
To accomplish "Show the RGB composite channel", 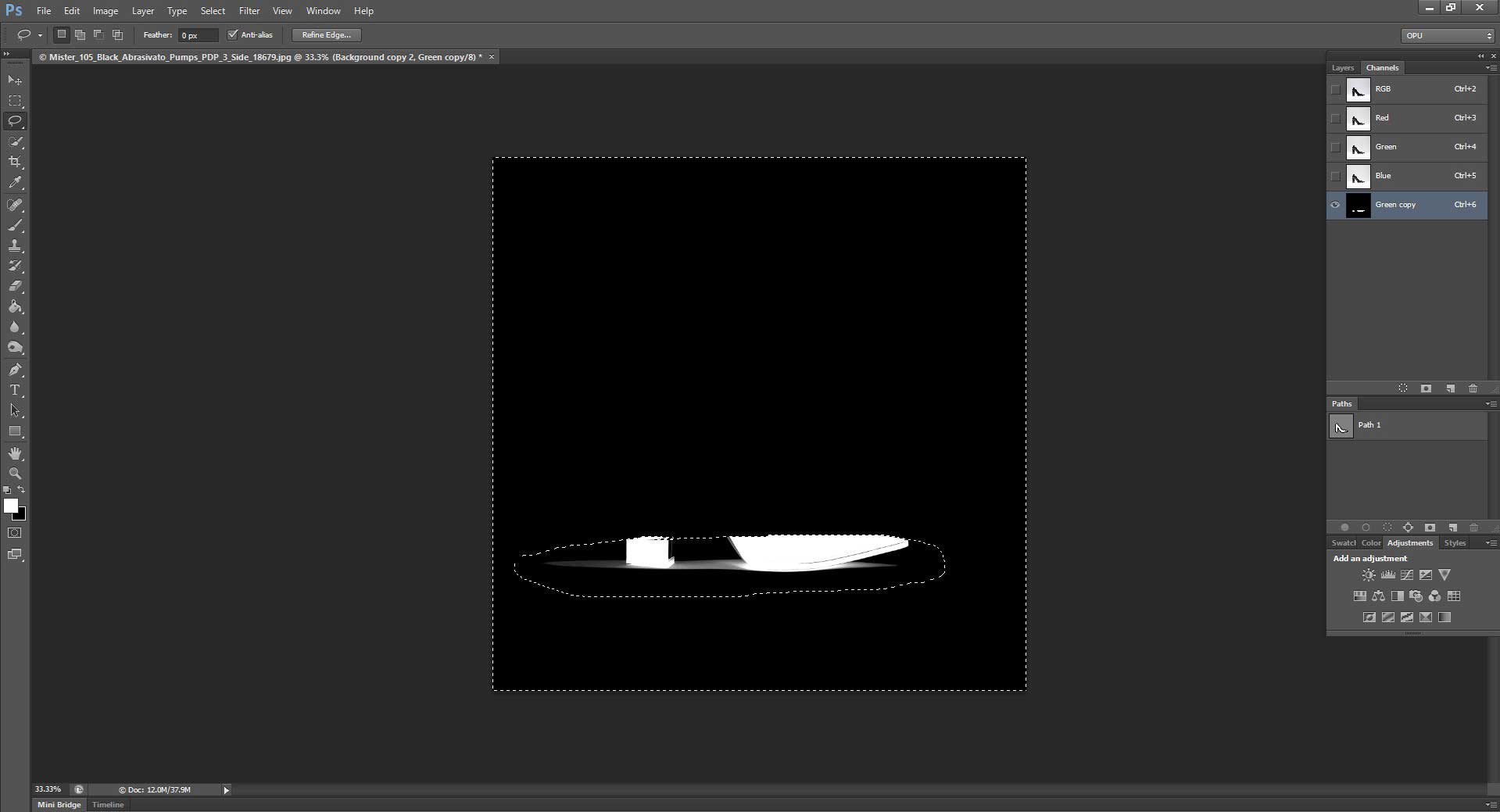I will pyautogui.click(x=1336, y=89).
